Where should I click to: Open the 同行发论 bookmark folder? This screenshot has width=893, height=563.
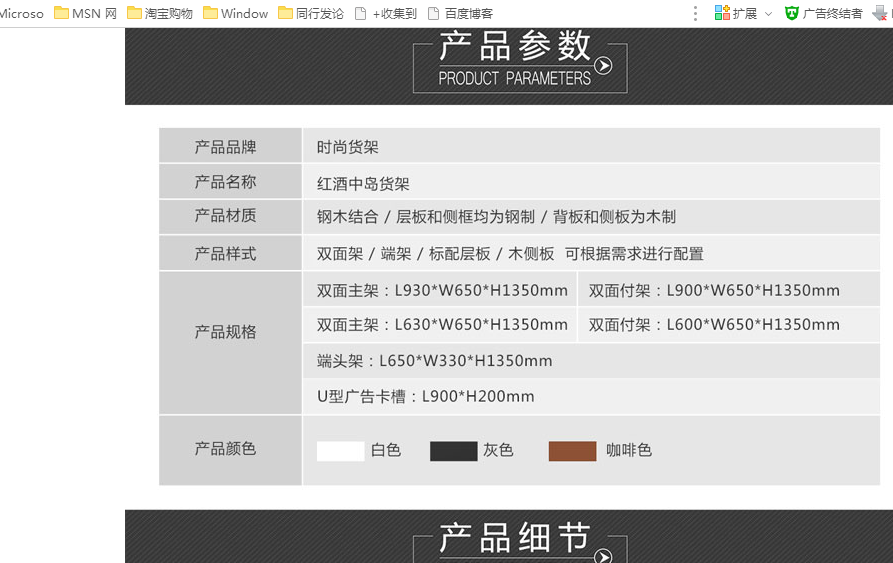(311, 13)
